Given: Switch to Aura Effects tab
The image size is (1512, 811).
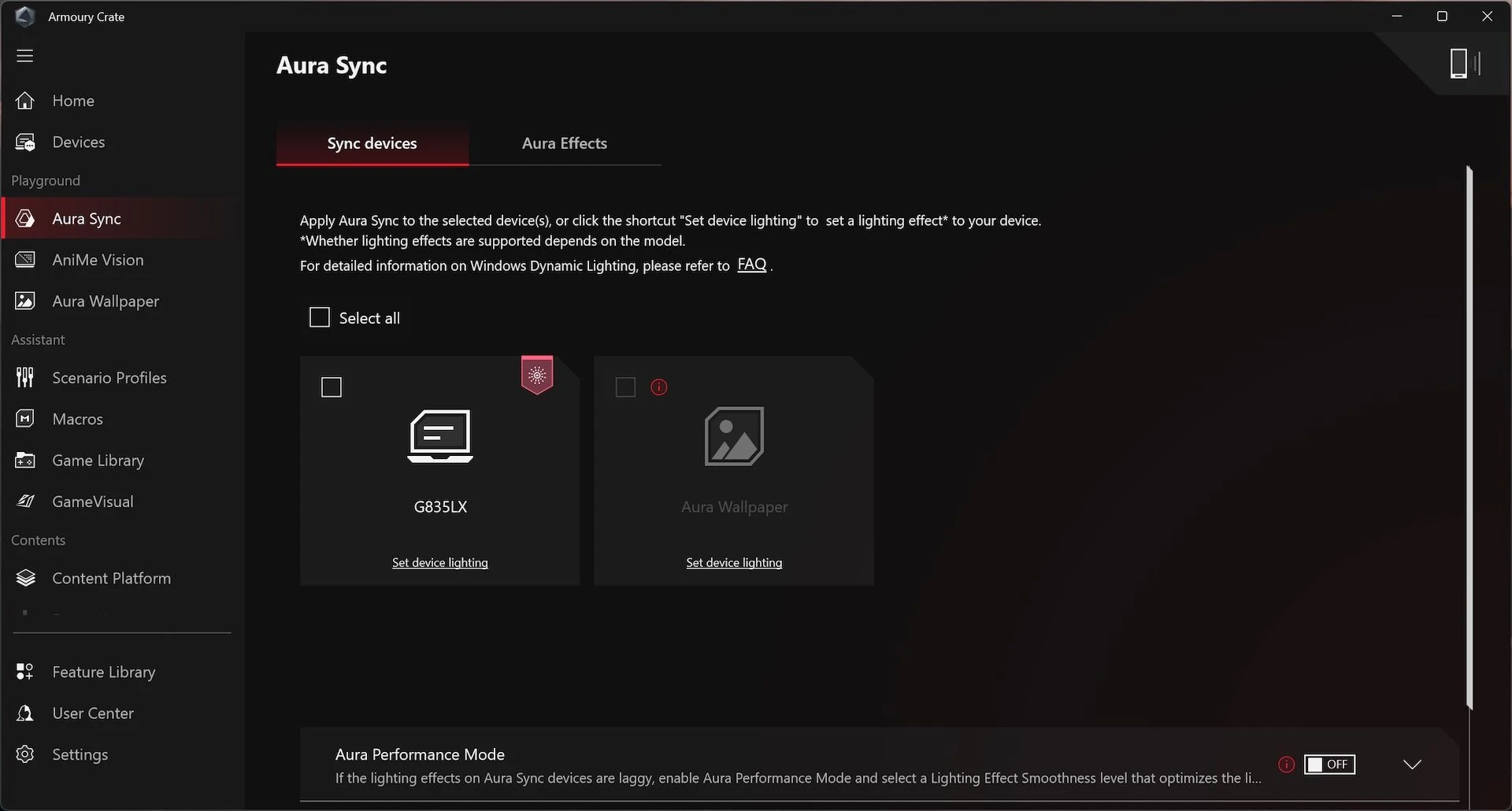Looking at the screenshot, I should coord(565,143).
